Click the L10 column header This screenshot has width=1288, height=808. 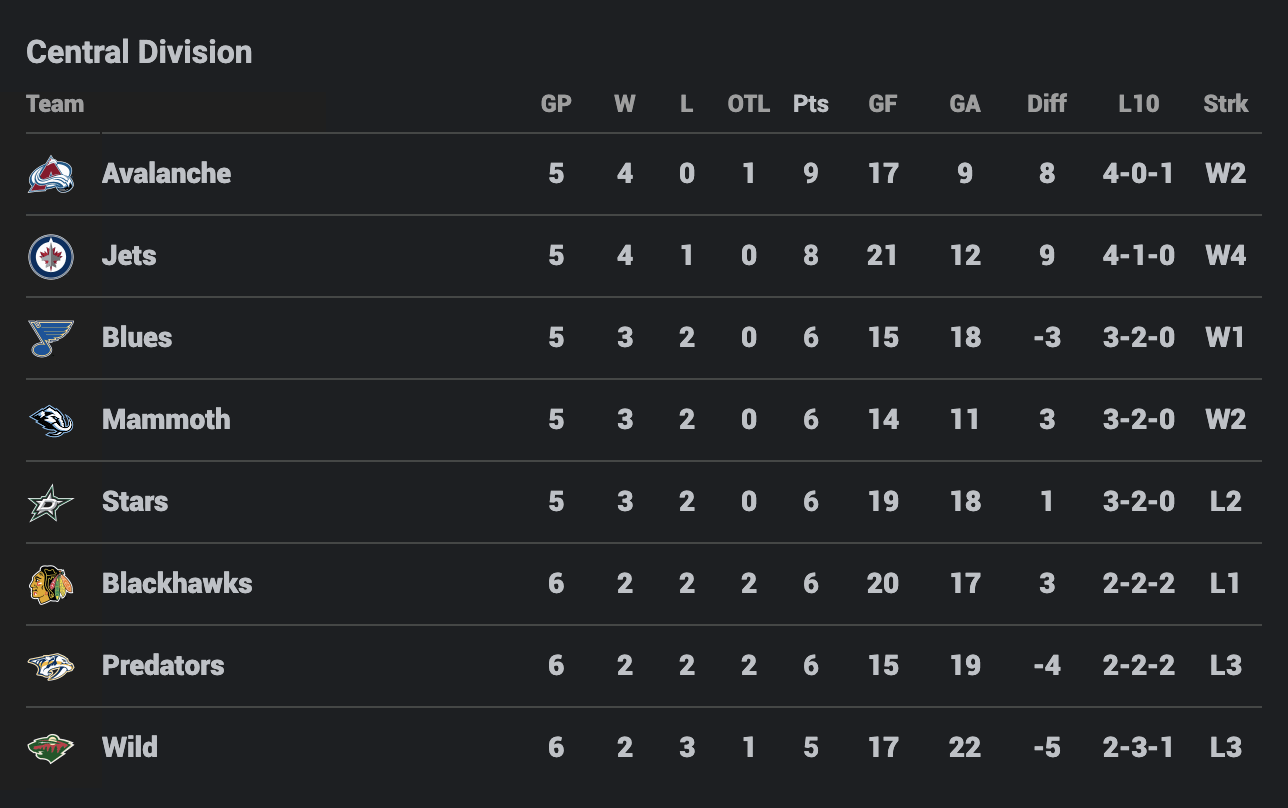(1138, 104)
